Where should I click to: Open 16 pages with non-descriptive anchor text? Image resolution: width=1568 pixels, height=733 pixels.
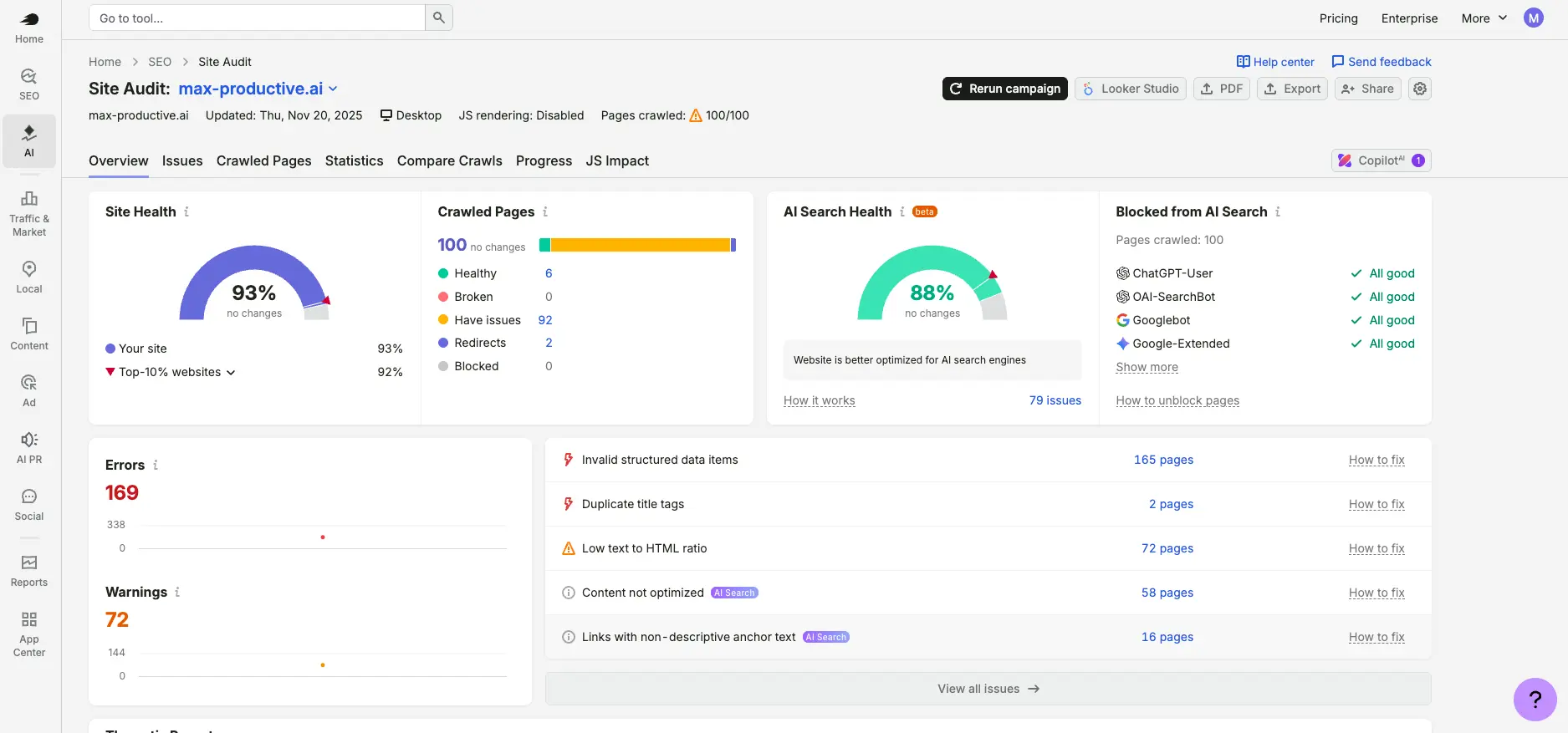coord(1167,637)
